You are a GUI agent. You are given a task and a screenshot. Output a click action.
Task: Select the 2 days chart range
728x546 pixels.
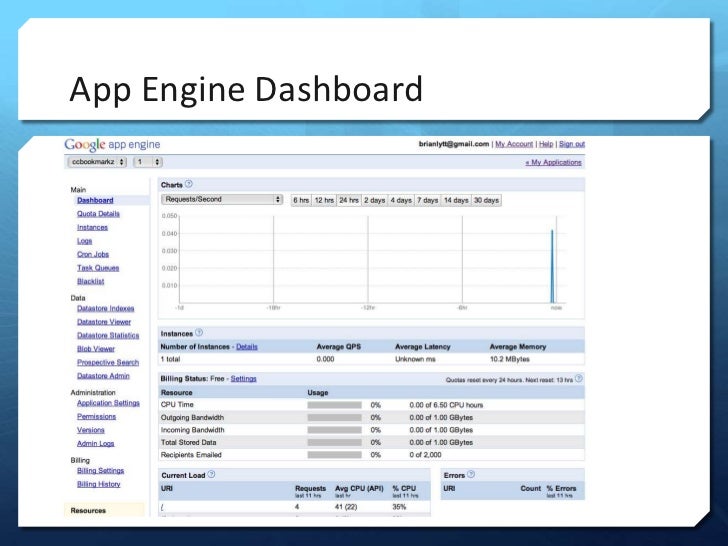pos(375,200)
